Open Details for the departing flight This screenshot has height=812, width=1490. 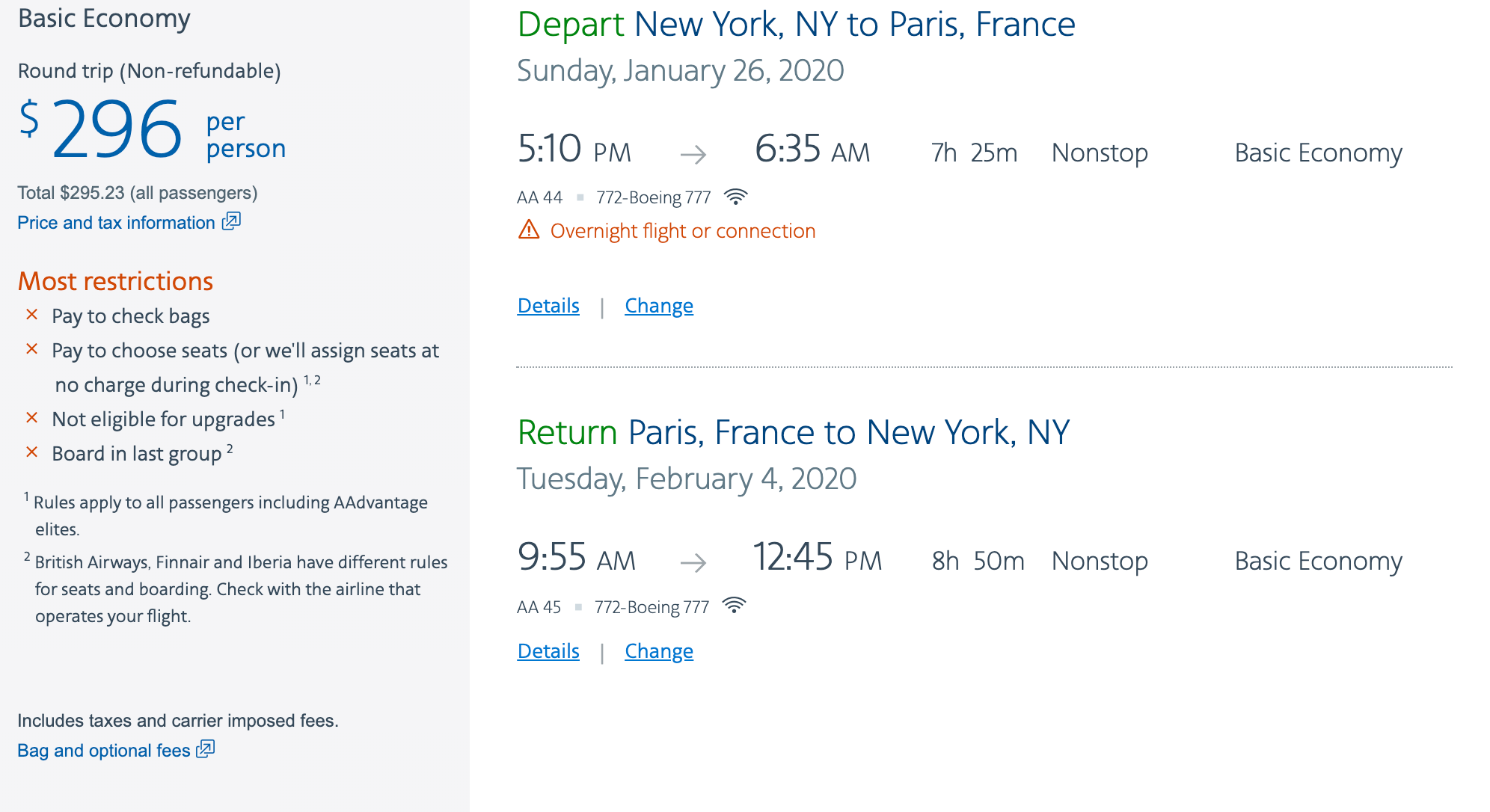548,306
